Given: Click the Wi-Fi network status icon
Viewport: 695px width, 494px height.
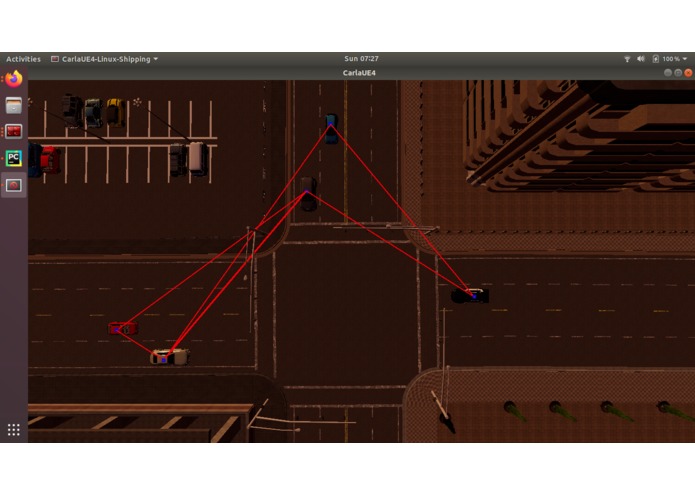Looking at the screenshot, I should [627, 59].
